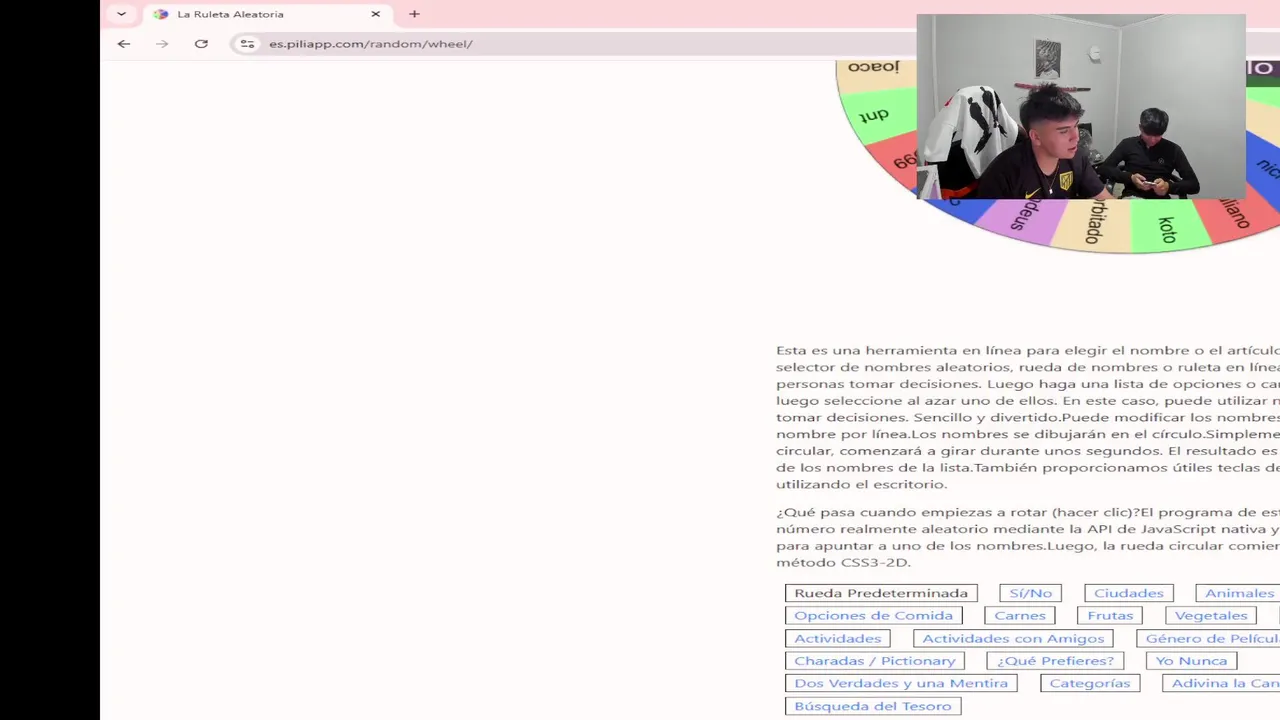Close the La Ruleta Aleatoria tab
Screen dimensions: 1280x720
tap(375, 14)
